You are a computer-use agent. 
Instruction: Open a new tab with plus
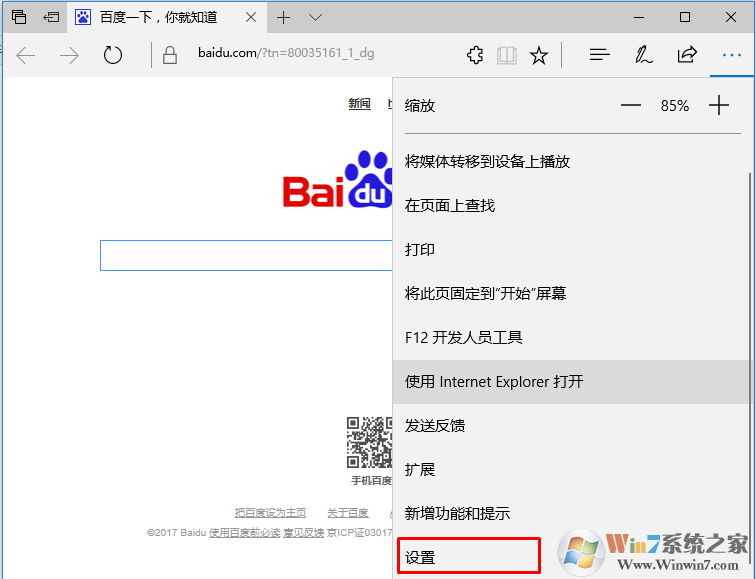(x=284, y=18)
